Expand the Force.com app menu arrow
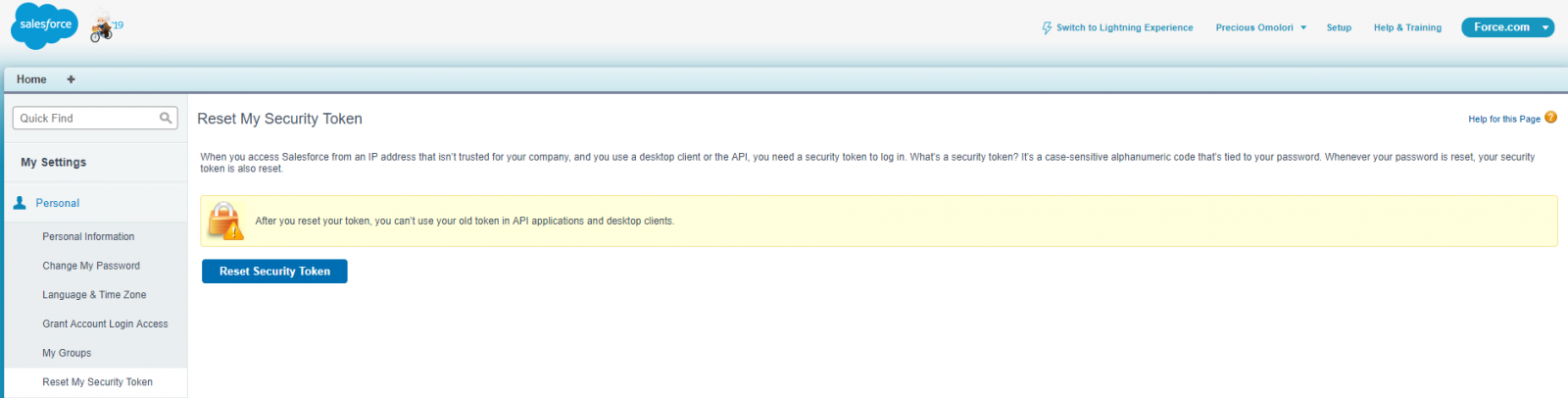The width and height of the screenshot is (1568, 398). (1545, 27)
